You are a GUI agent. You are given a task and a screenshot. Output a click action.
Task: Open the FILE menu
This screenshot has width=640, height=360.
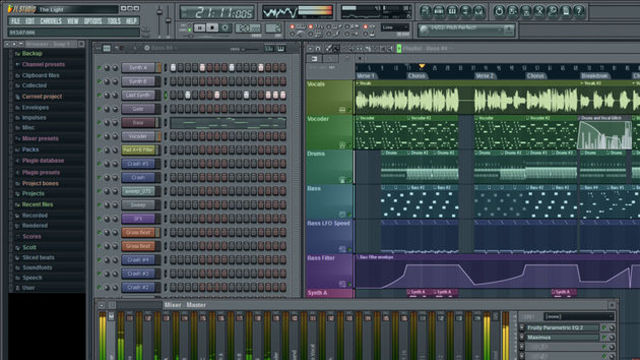[16, 21]
